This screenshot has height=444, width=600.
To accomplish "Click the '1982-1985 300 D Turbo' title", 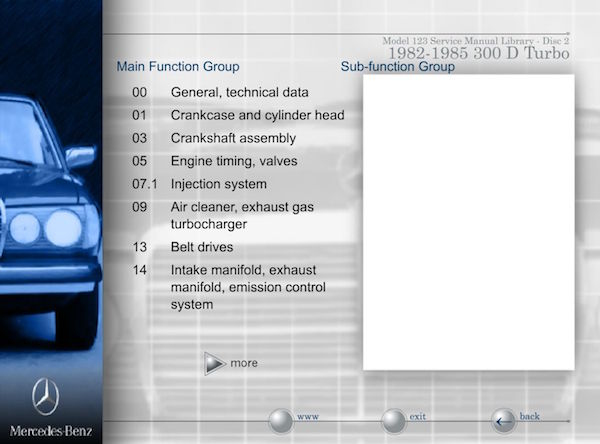I will pyautogui.click(x=479, y=53).
